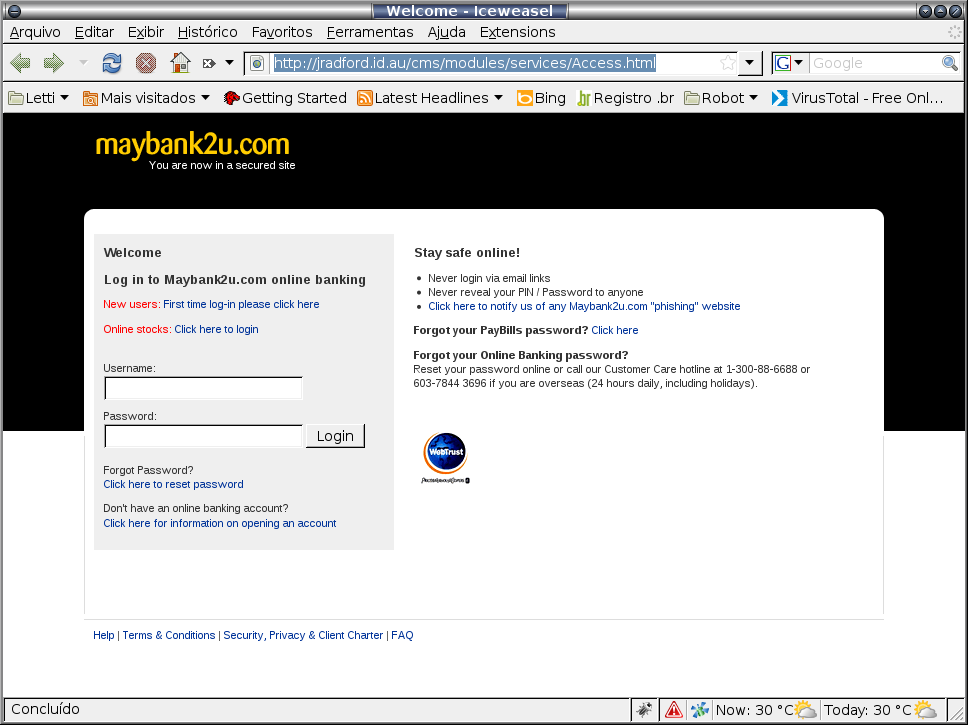968x725 pixels.
Task: Open the window menu button in title bar
Action: click(14, 10)
